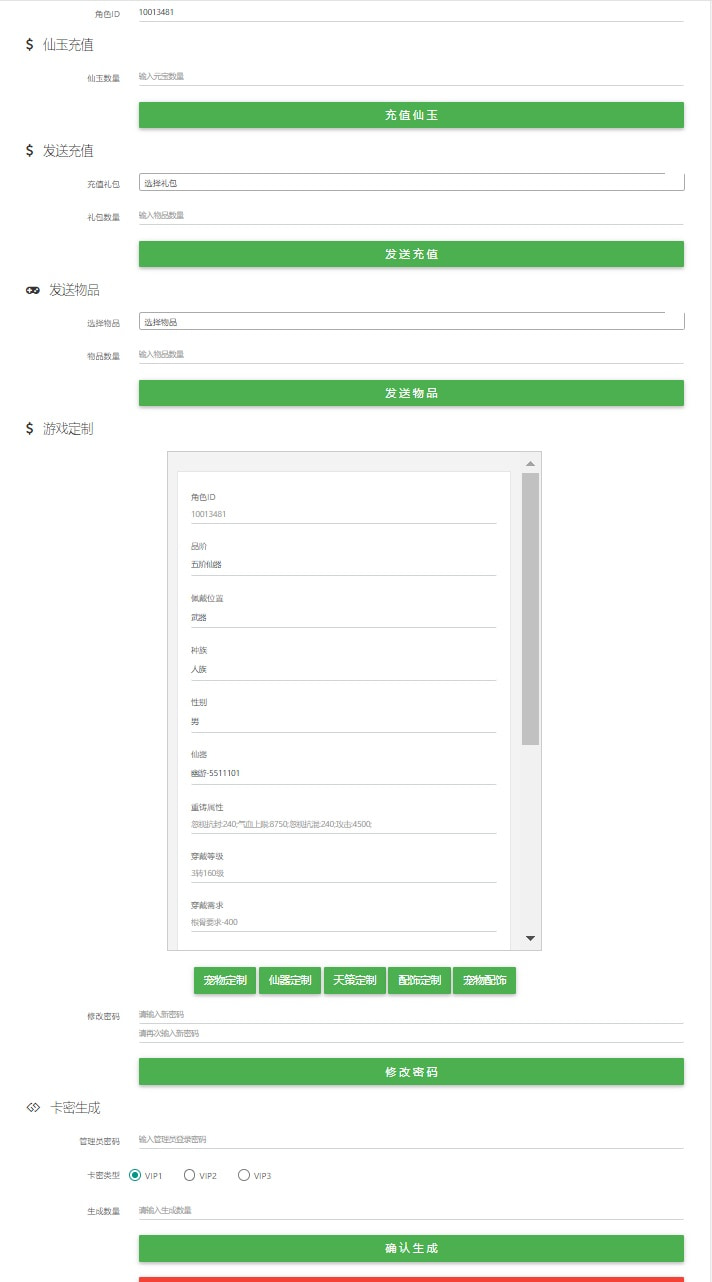Select the VIP1 card type
This screenshot has height=1282, width=712.
(x=135, y=1176)
